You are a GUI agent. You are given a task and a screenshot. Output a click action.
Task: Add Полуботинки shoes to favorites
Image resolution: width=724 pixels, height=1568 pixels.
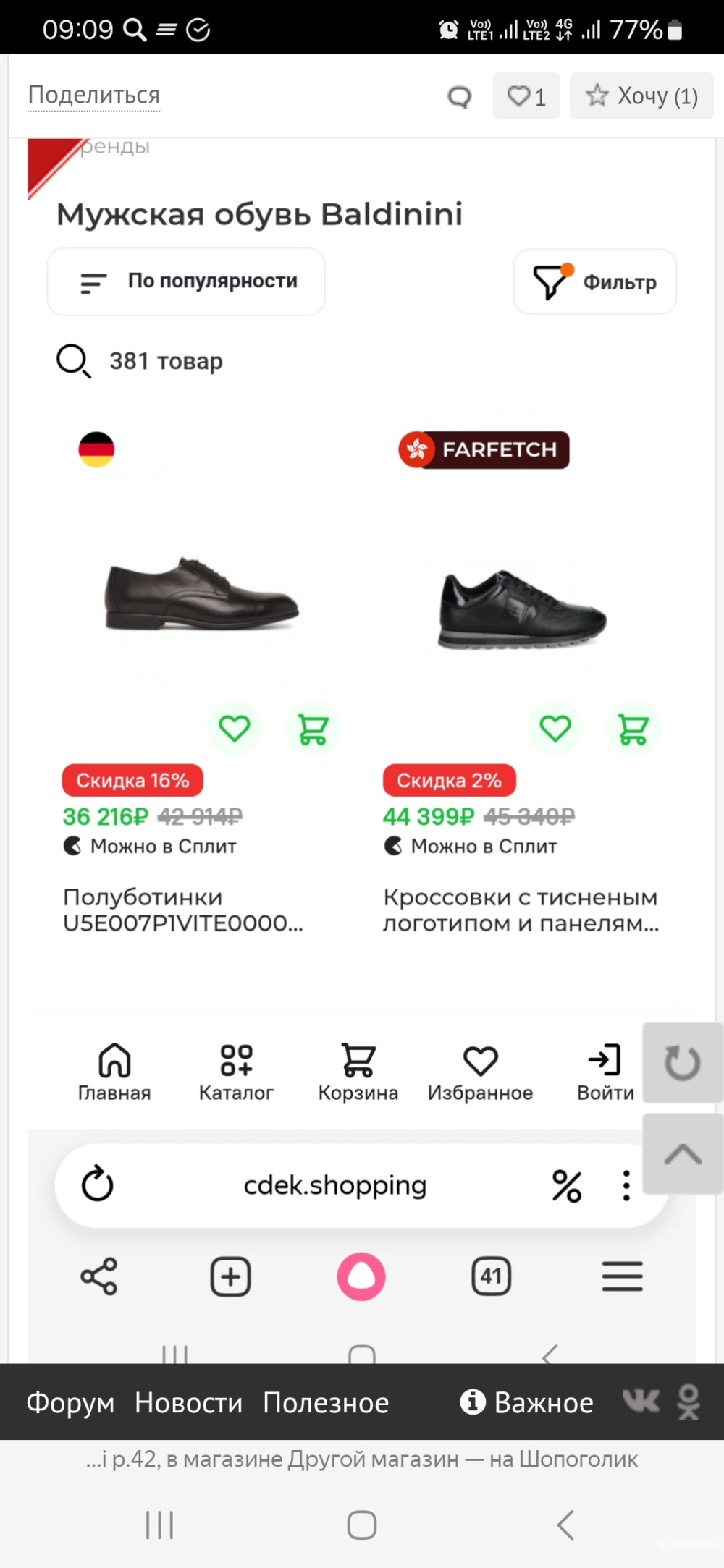coord(235,728)
